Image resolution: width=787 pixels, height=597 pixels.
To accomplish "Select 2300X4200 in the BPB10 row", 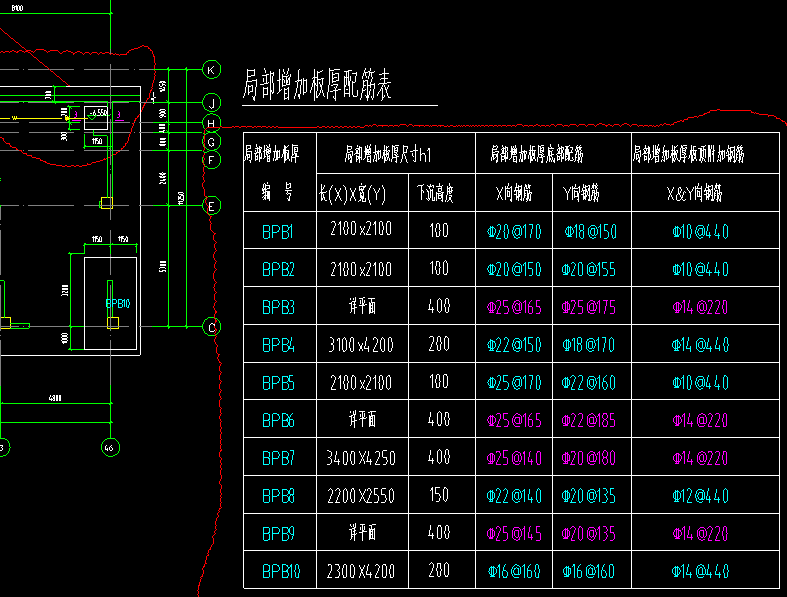I will tap(361, 571).
